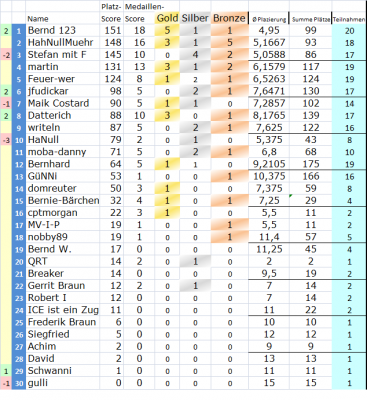The height and width of the screenshot is (400, 367).
Task: Select the red -3 rank change cell
Action: coord(6,140)
